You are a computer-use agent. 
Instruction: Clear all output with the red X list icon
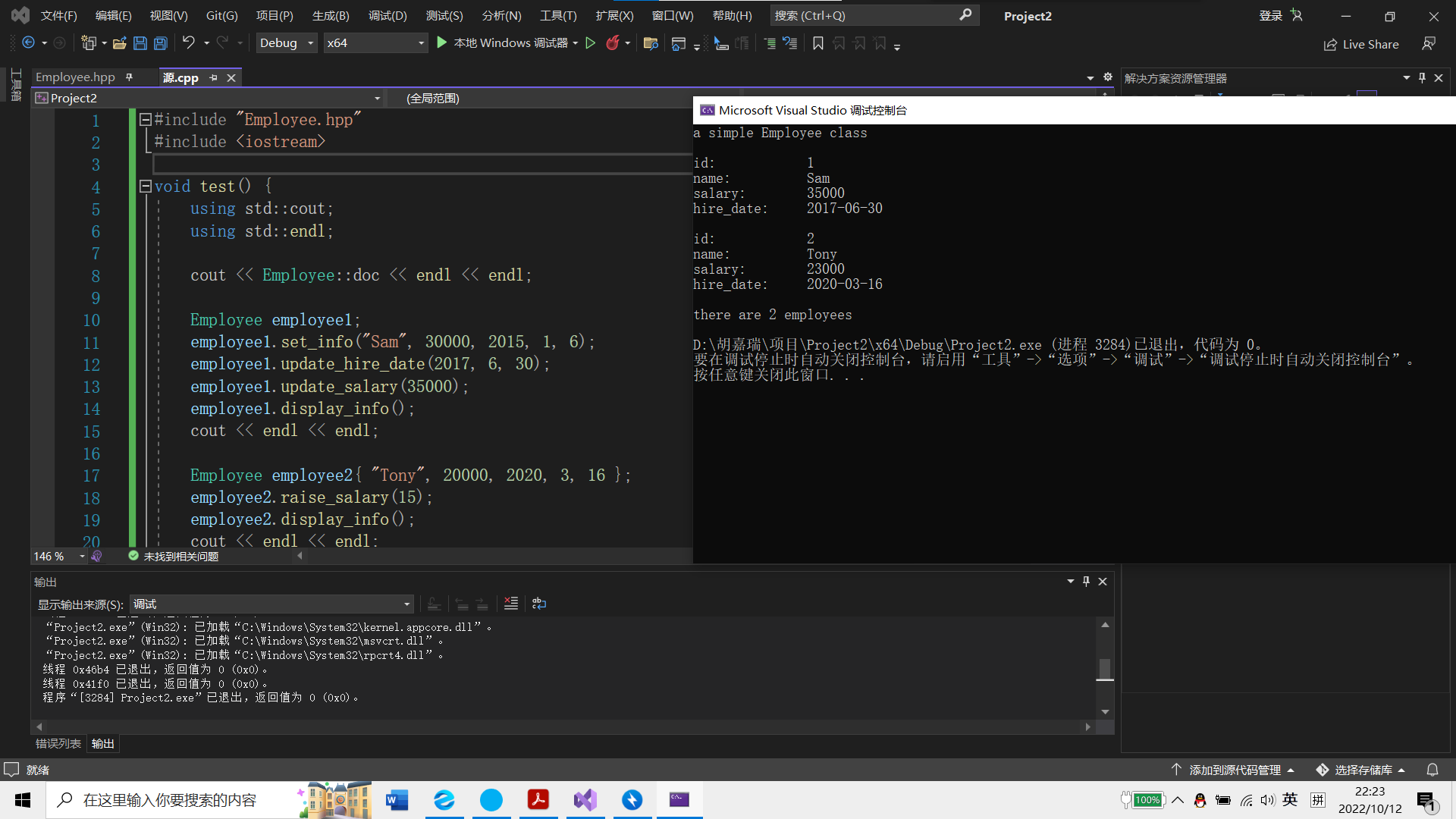511,604
